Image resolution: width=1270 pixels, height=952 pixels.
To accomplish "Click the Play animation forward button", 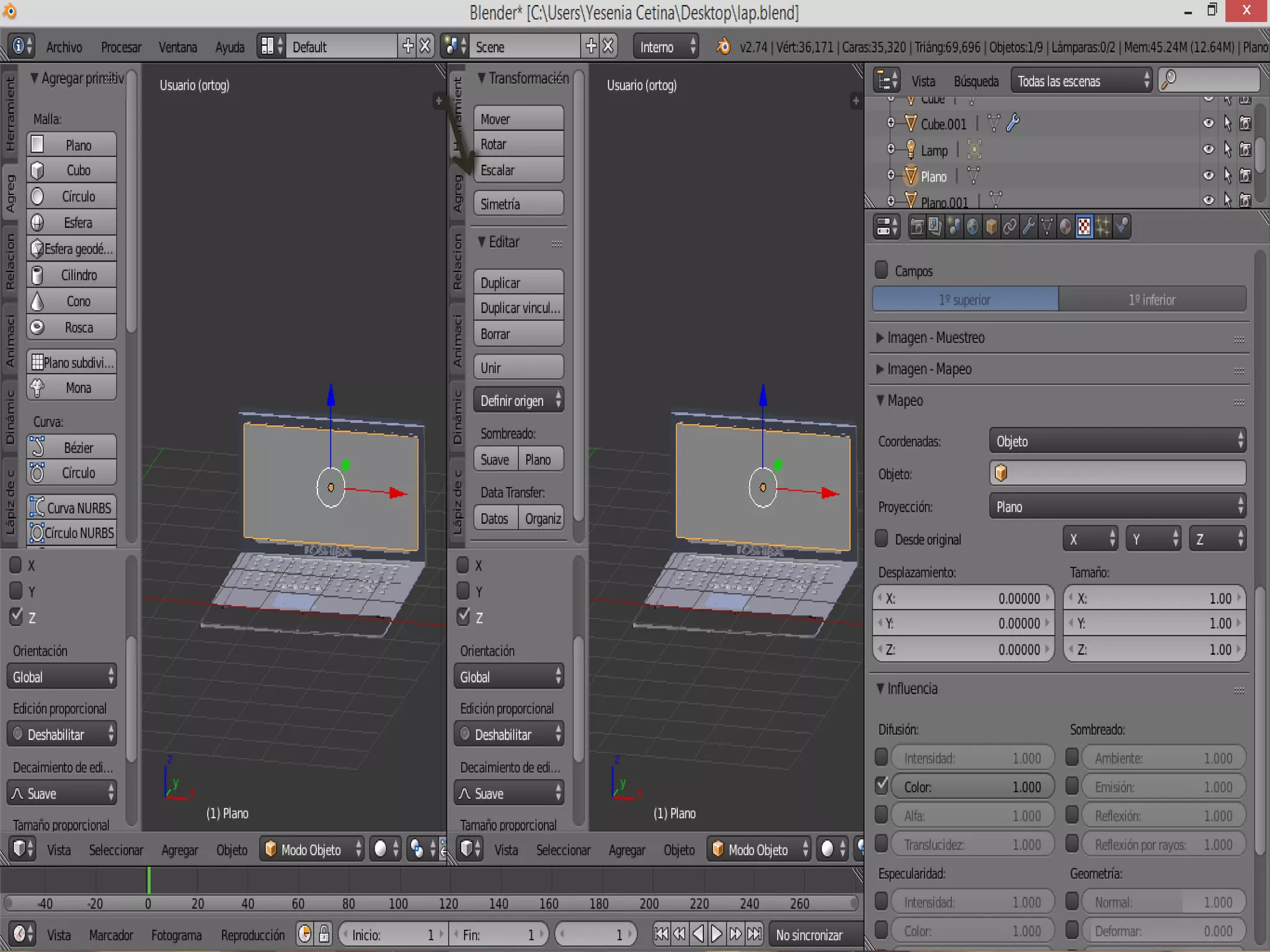I will 716,933.
